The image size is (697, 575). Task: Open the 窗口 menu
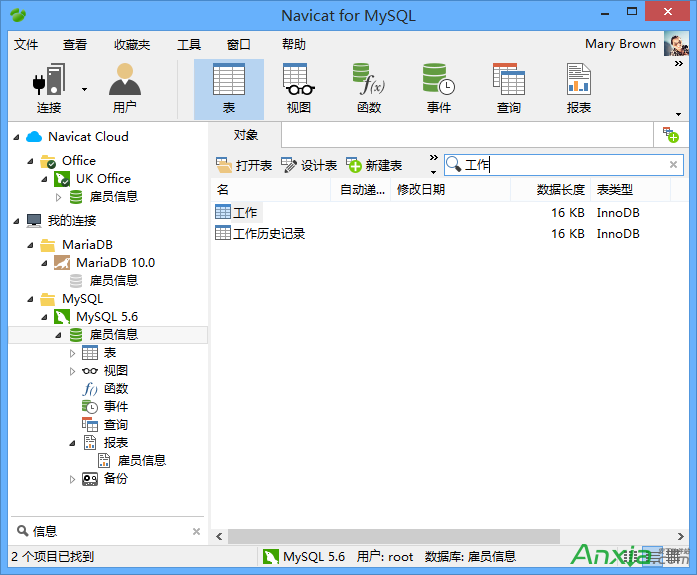click(x=239, y=44)
